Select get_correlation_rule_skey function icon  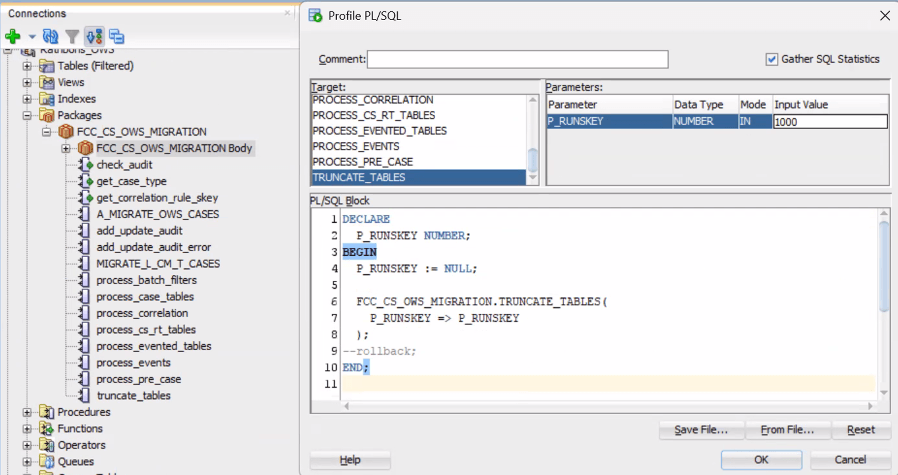tap(85, 198)
